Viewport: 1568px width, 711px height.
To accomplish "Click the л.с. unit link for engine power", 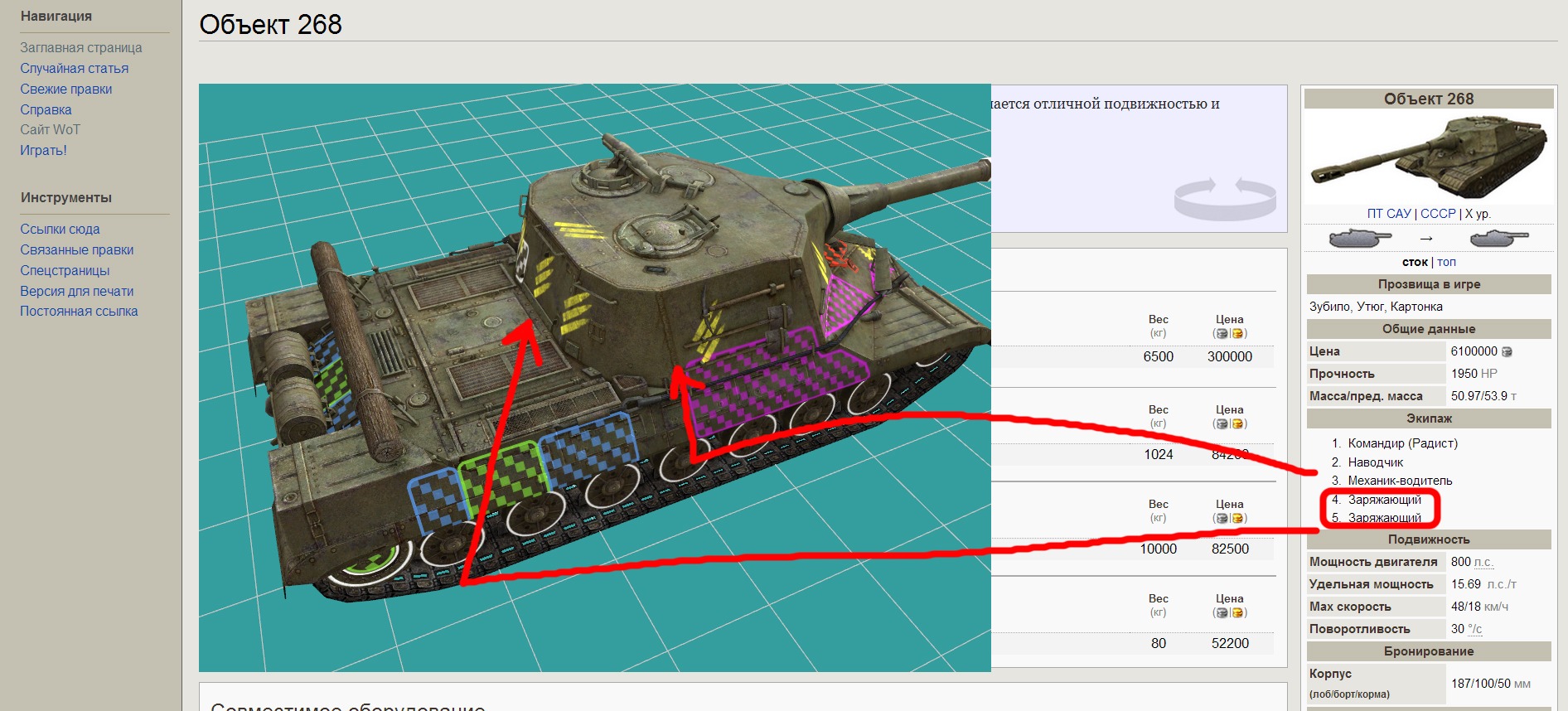I will (1484, 562).
